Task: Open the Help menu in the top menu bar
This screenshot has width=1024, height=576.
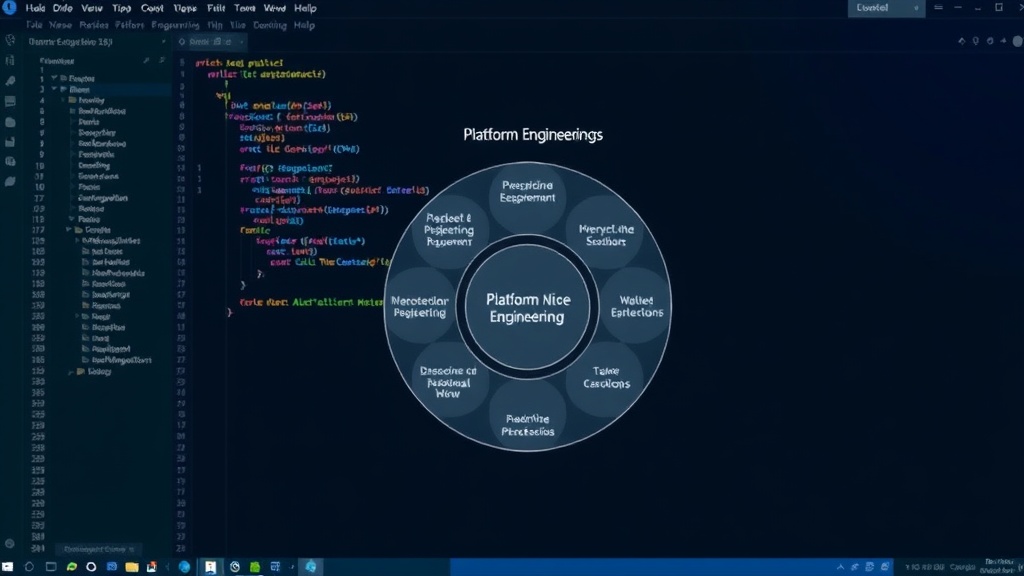Action: point(305,8)
